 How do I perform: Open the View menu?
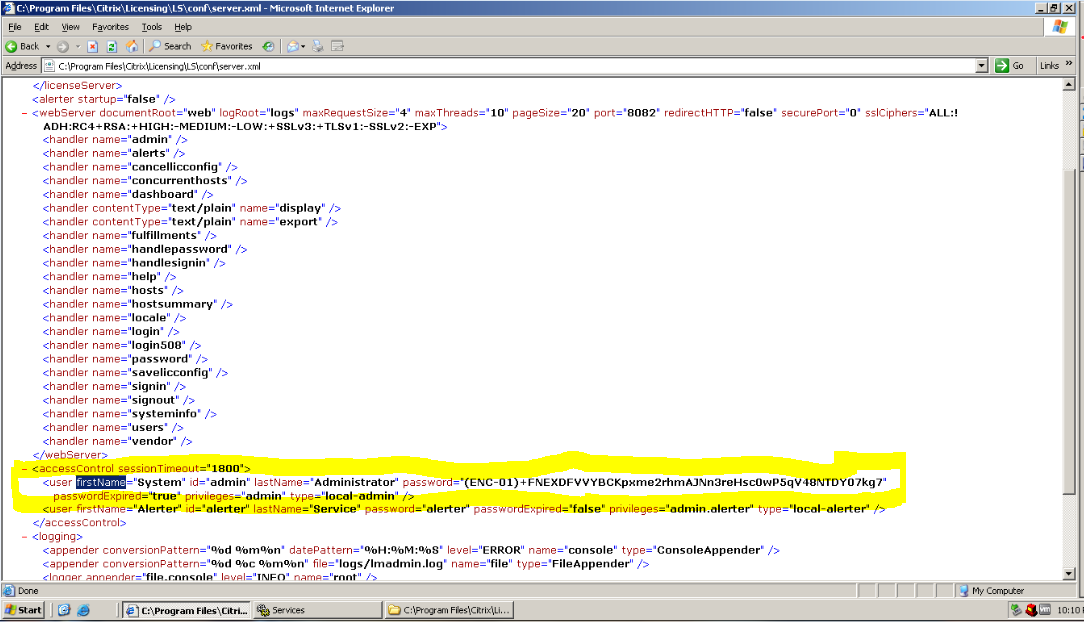(x=71, y=27)
